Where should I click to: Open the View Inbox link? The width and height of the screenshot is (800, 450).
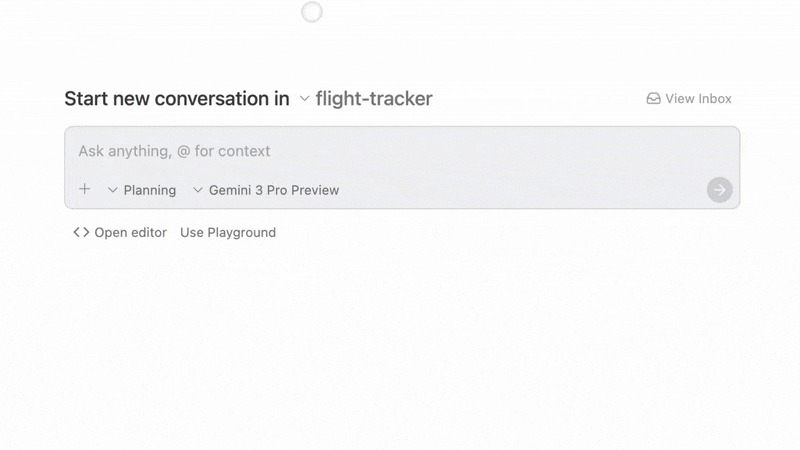click(x=698, y=99)
